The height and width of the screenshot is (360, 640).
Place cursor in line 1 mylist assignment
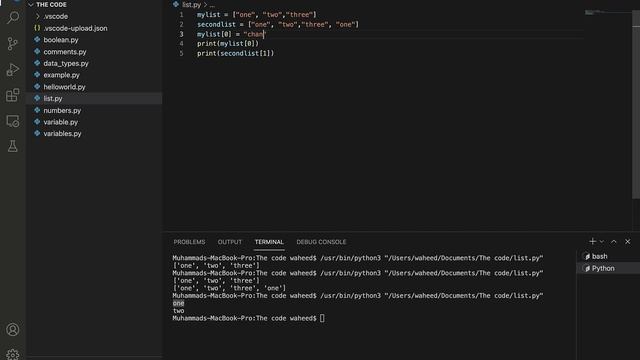[x=257, y=15]
